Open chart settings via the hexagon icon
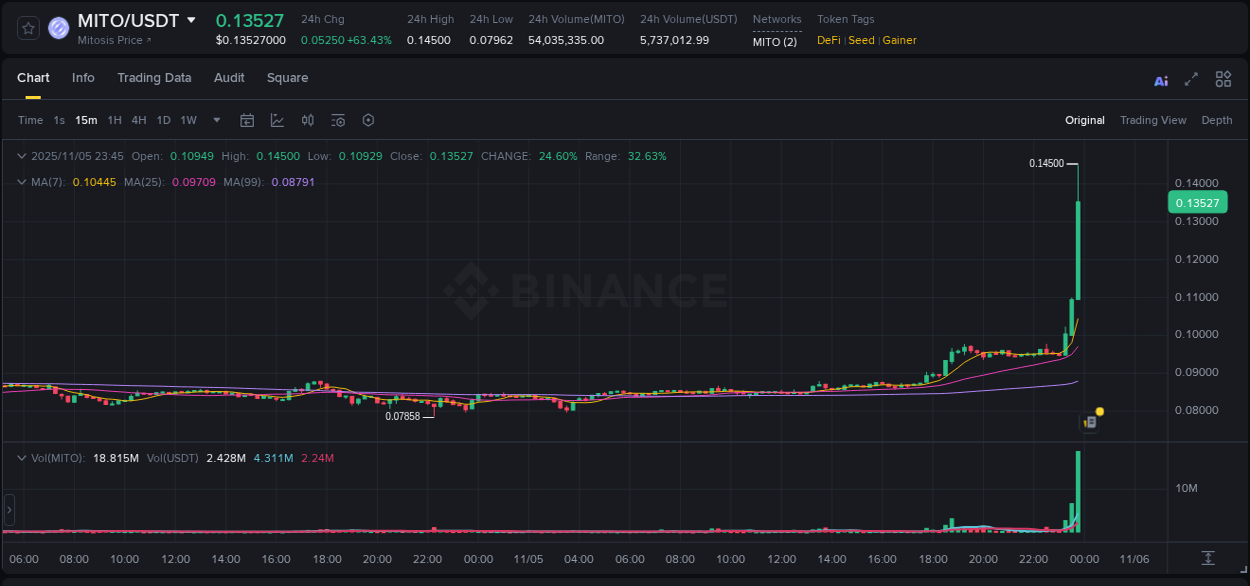The image size is (1250, 586). [x=368, y=120]
